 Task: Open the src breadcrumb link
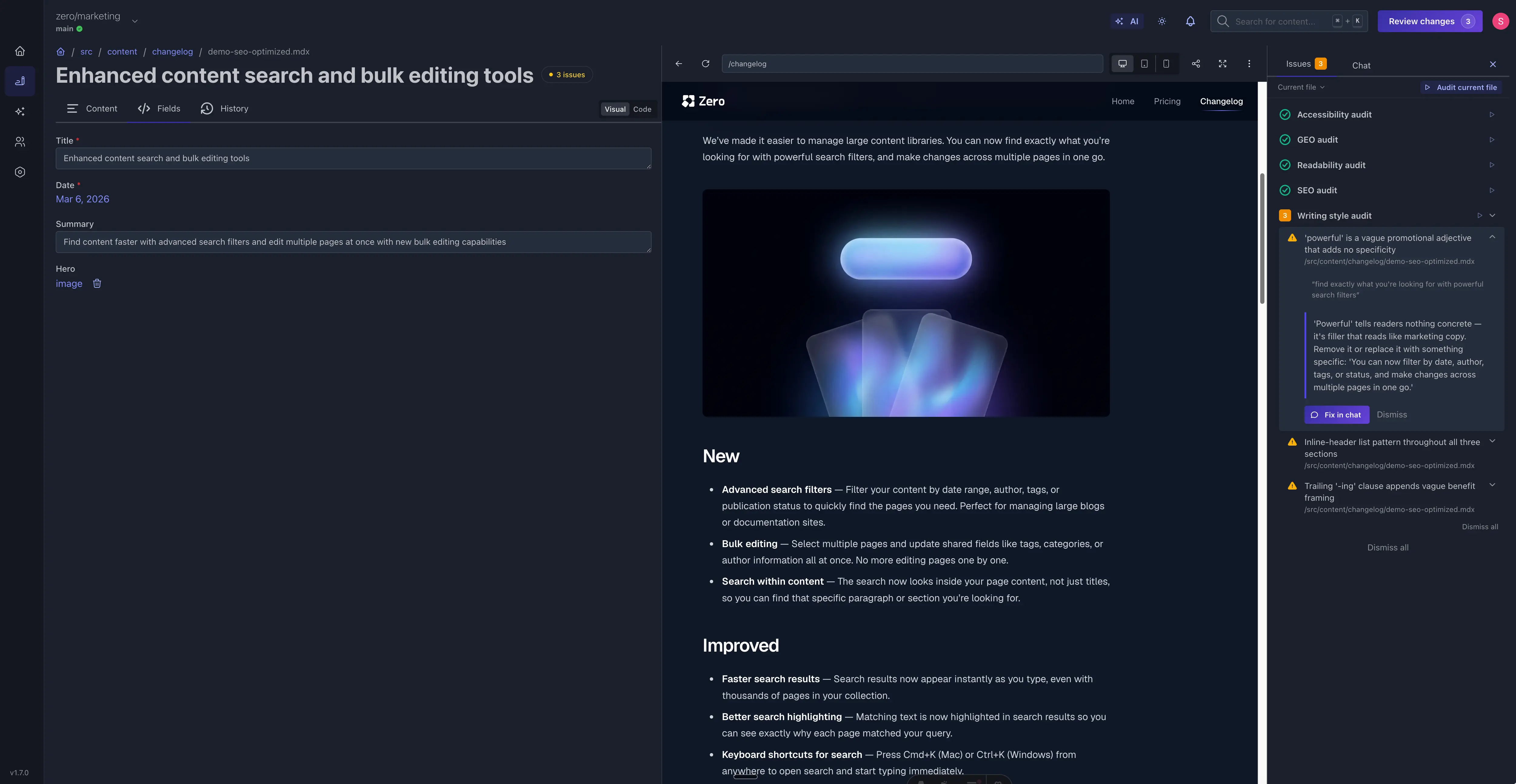point(86,52)
